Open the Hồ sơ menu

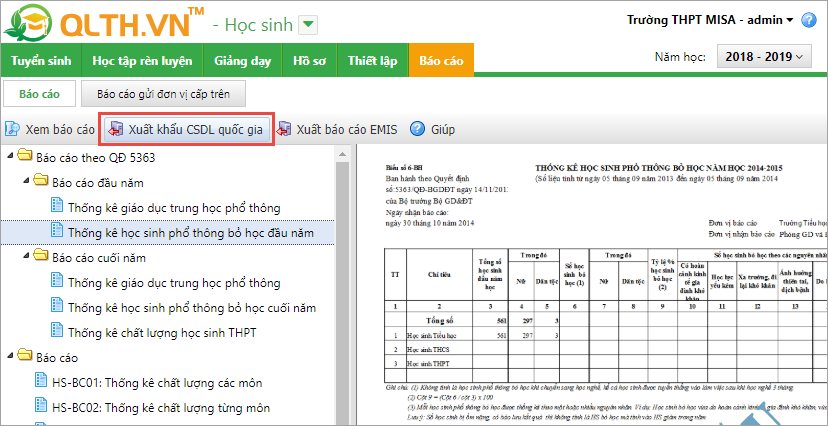coord(309,61)
